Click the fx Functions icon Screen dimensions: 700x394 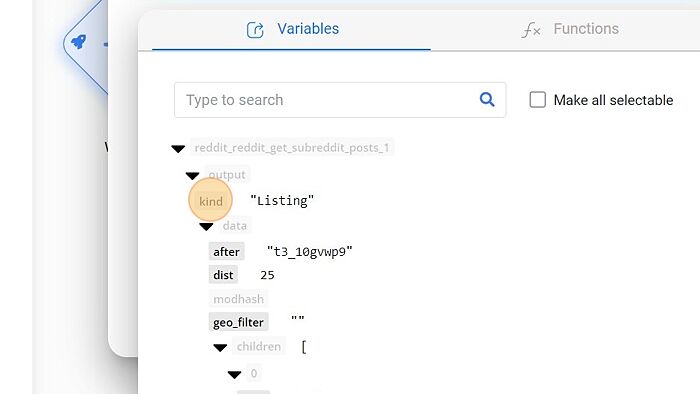tap(531, 30)
